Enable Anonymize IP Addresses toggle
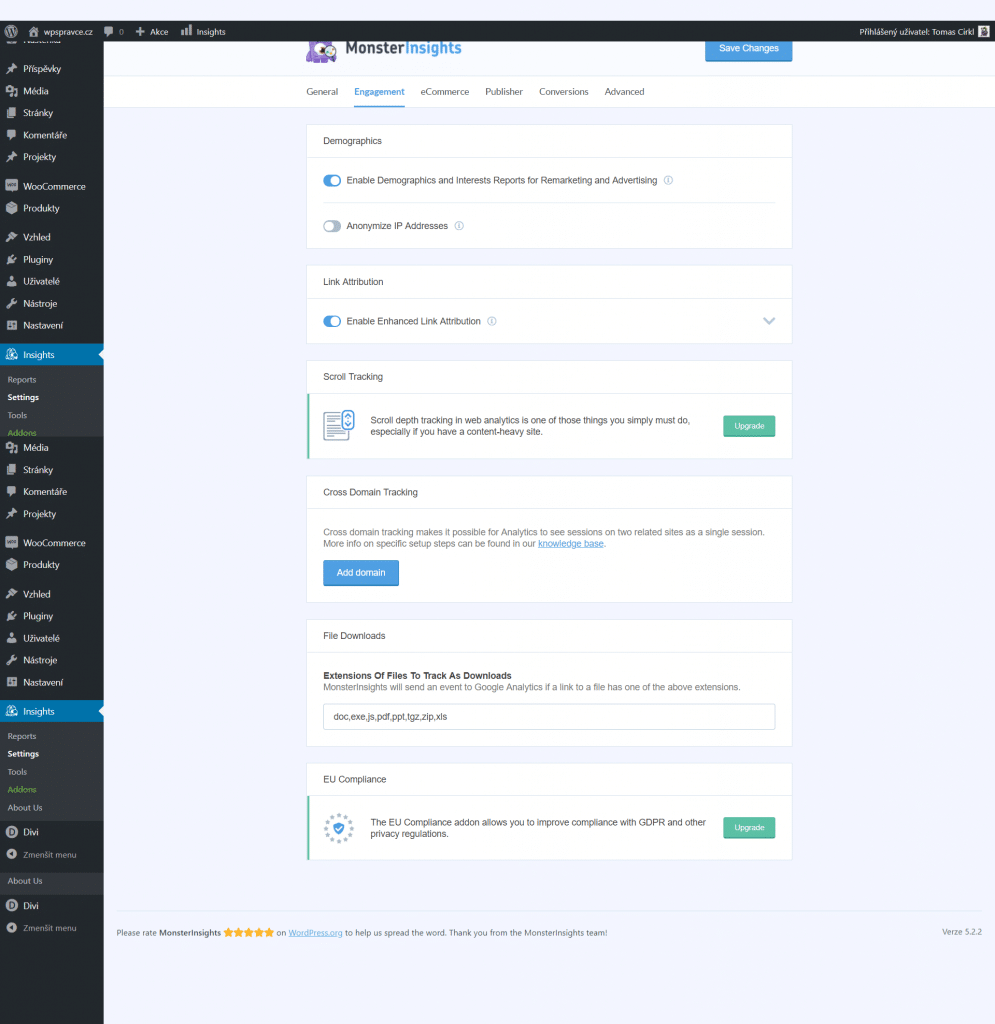The height and width of the screenshot is (1024, 995). (332, 226)
